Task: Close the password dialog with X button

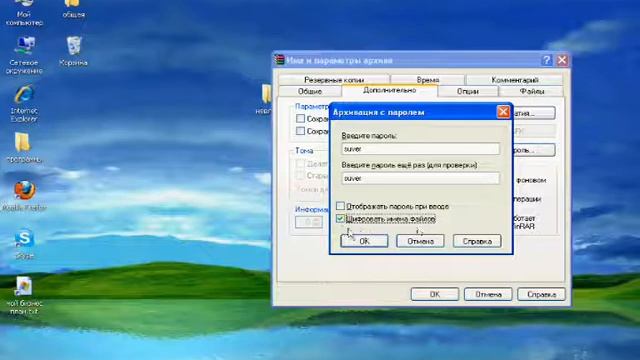Action: 503,111
